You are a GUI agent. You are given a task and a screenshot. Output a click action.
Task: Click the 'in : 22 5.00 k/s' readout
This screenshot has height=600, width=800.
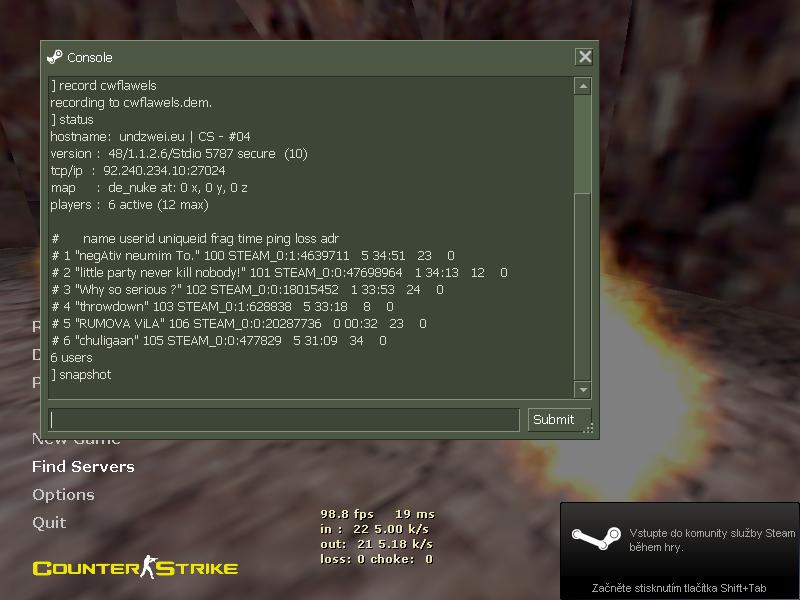tap(374, 529)
